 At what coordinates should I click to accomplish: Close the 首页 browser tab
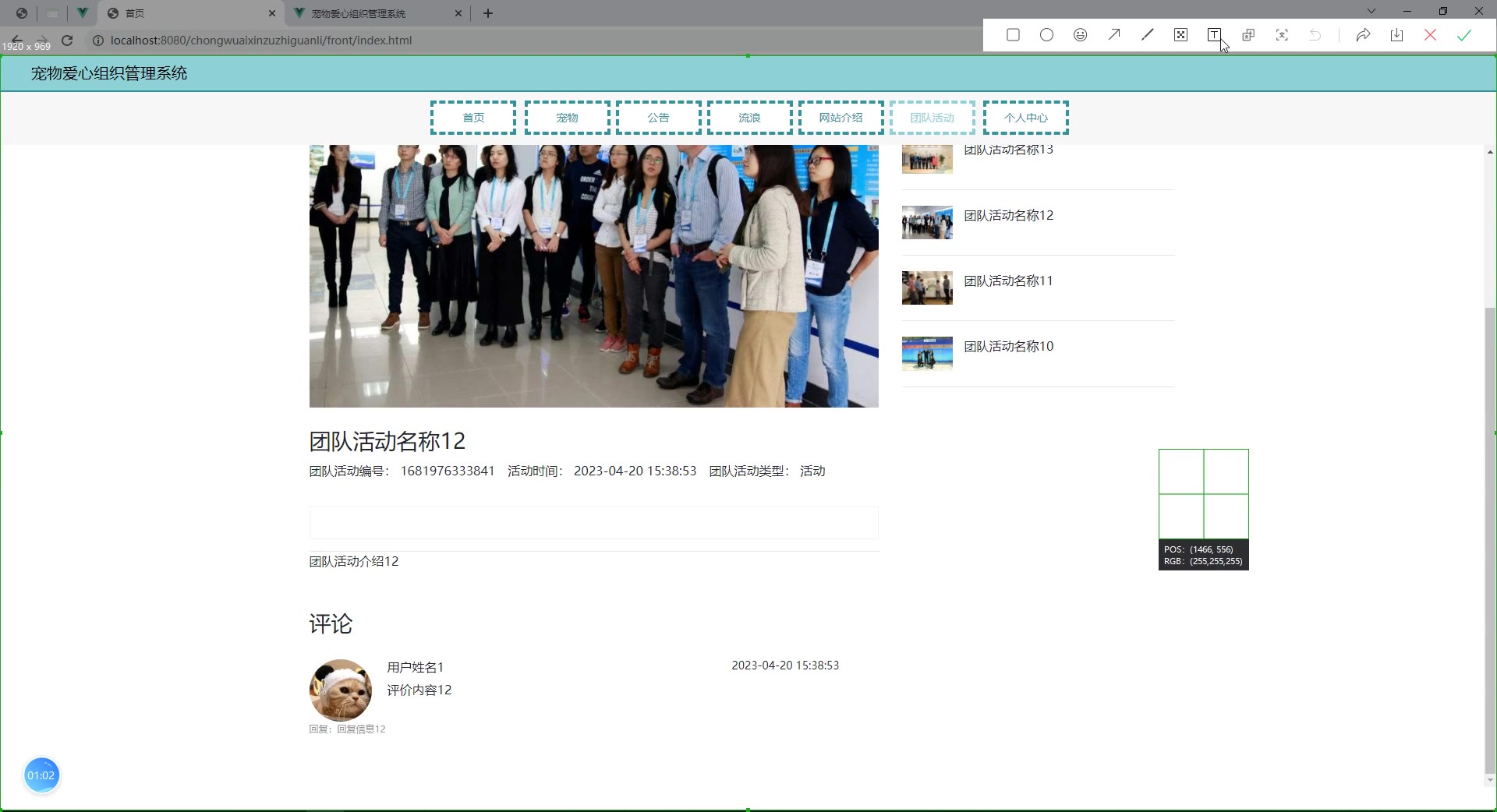[x=272, y=13]
